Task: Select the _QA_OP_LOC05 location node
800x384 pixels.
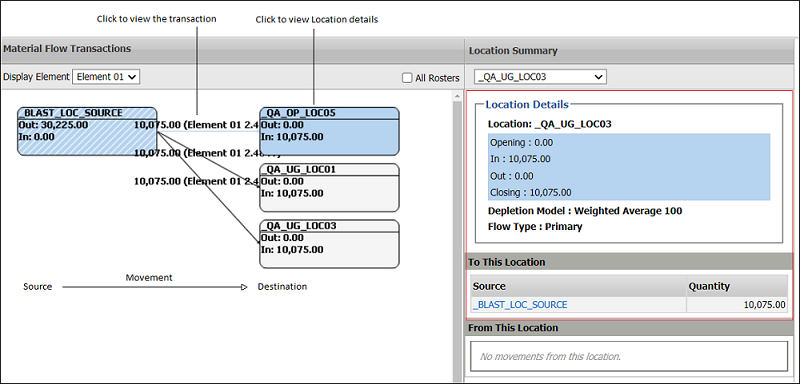Action: (x=329, y=131)
